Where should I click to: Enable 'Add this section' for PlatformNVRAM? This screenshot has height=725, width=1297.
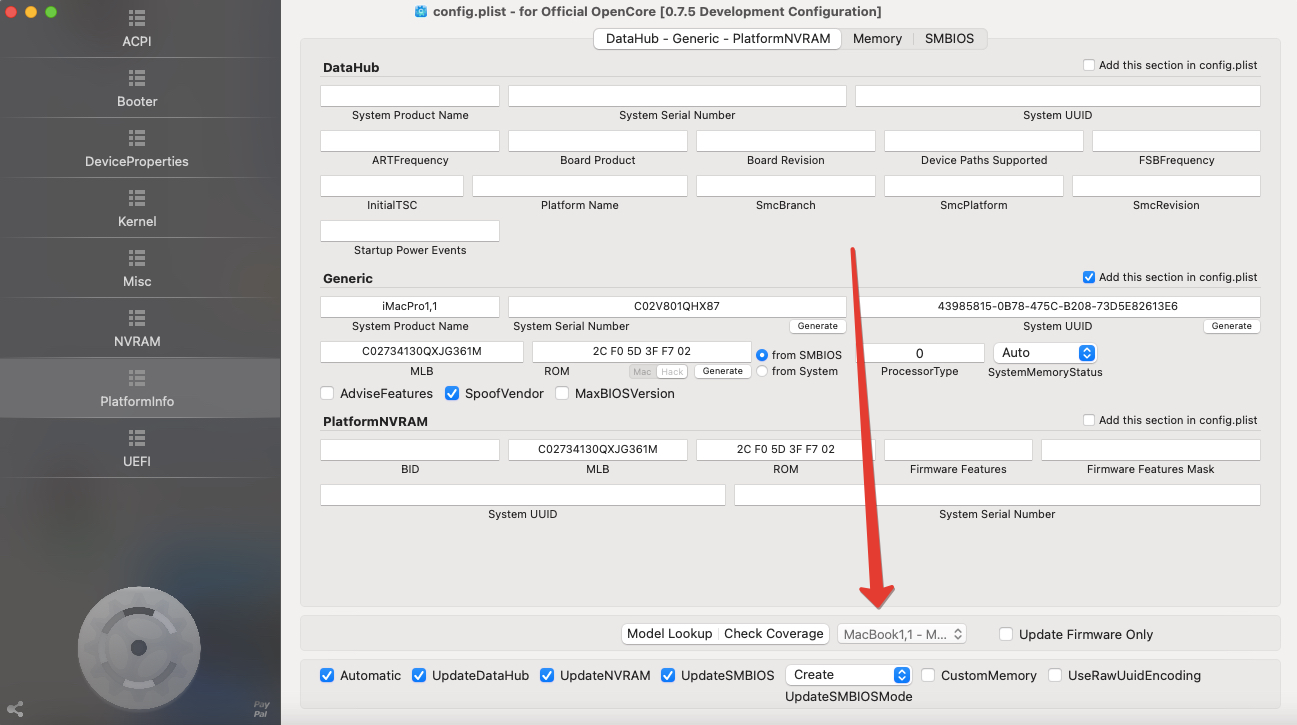click(1089, 420)
